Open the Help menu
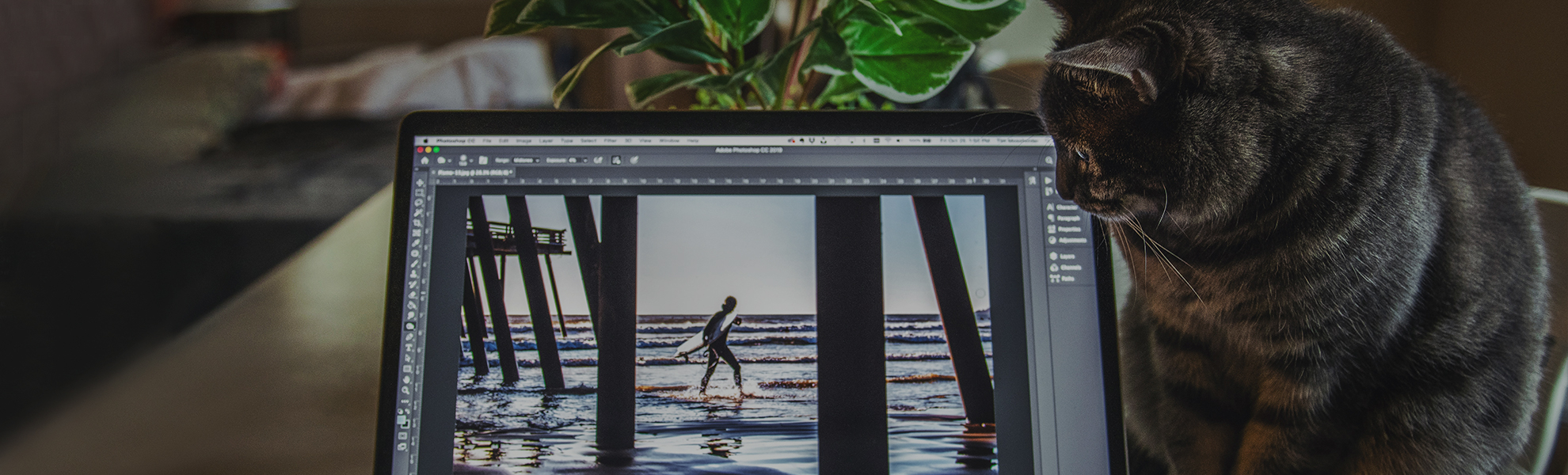 pos(693,141)
